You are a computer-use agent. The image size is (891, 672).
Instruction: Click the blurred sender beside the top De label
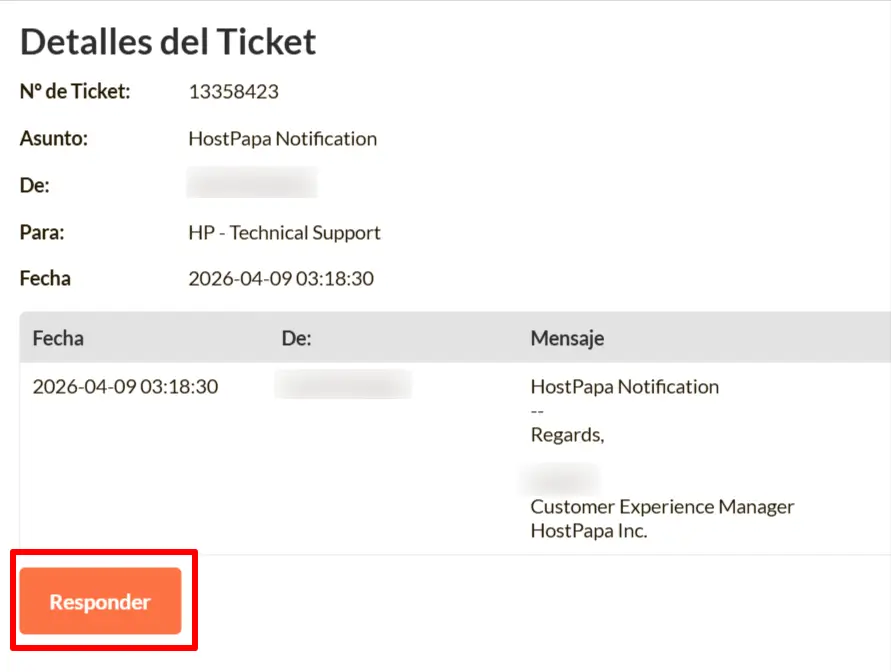[252, 184]
